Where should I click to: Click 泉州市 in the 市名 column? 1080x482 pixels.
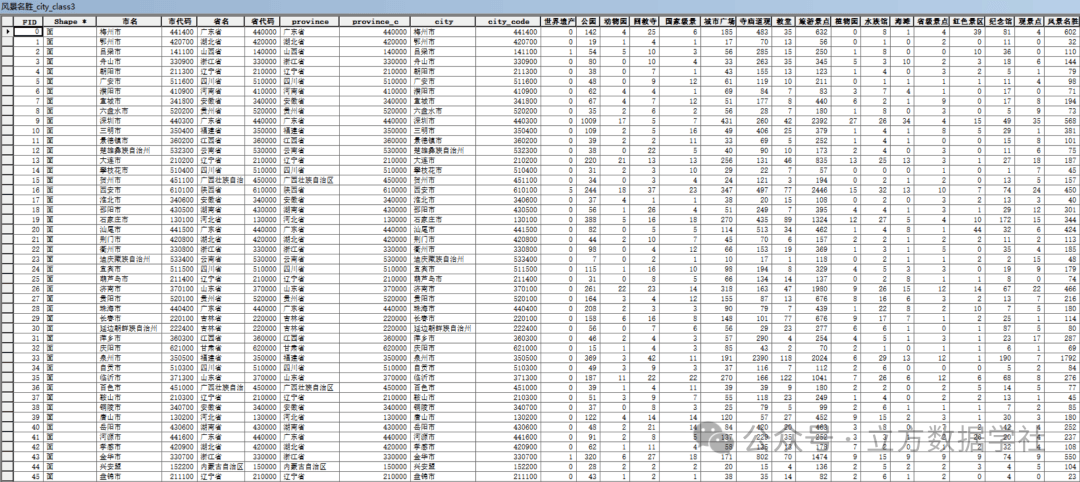pos(110,358)
